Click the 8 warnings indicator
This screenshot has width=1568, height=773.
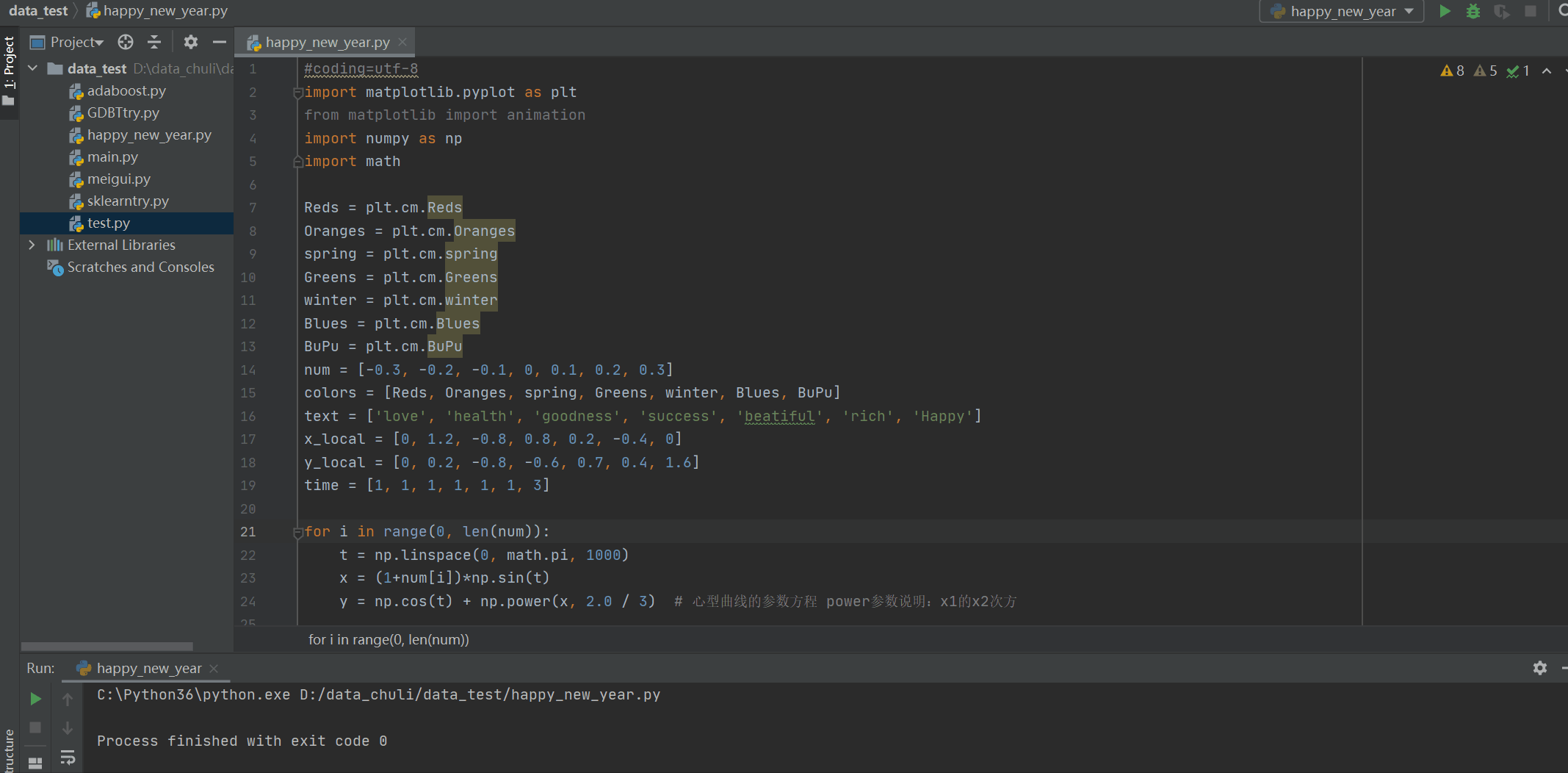(x=1453, y=71)
